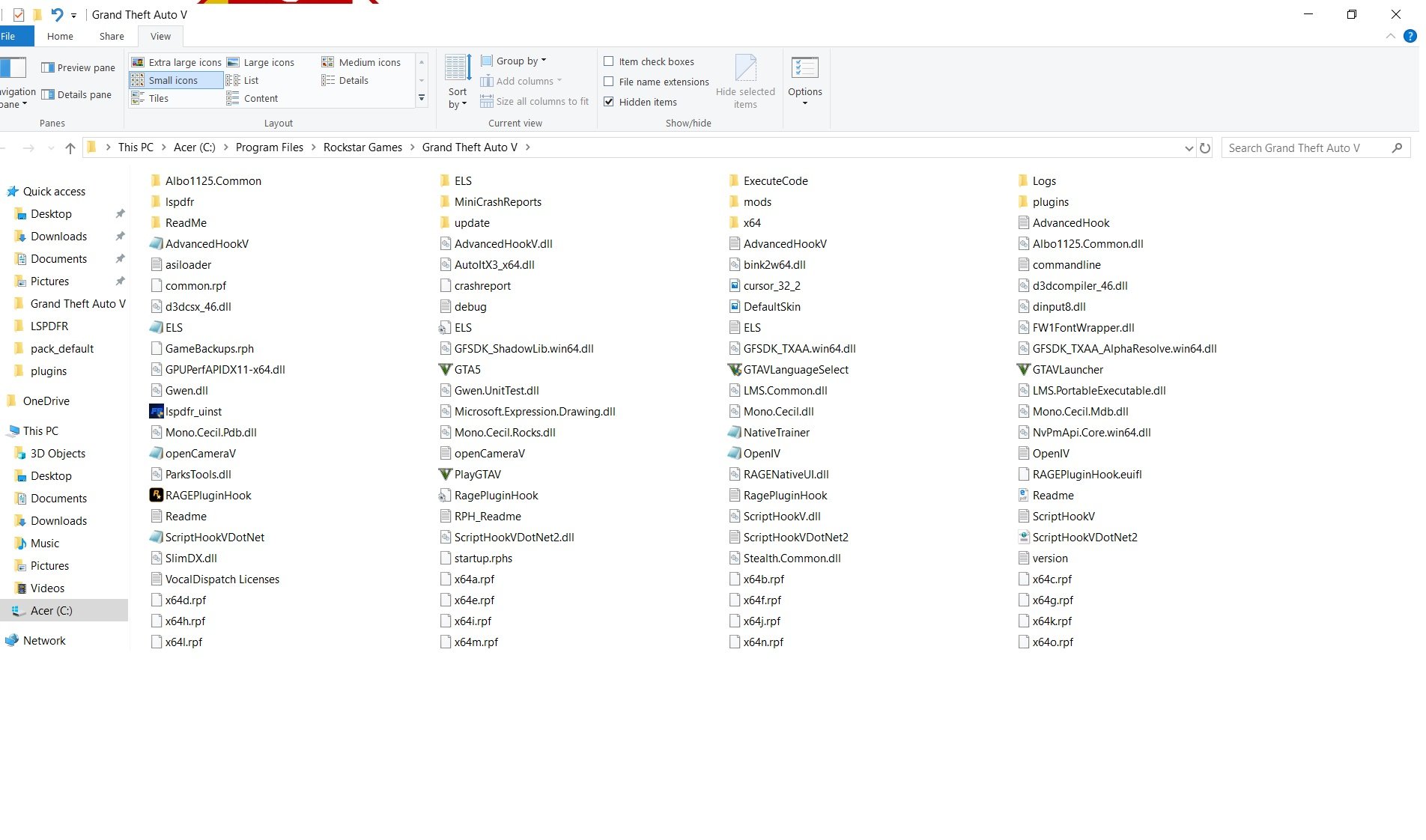
Task: Switch layout to Details view
Action: pos(345,80)
